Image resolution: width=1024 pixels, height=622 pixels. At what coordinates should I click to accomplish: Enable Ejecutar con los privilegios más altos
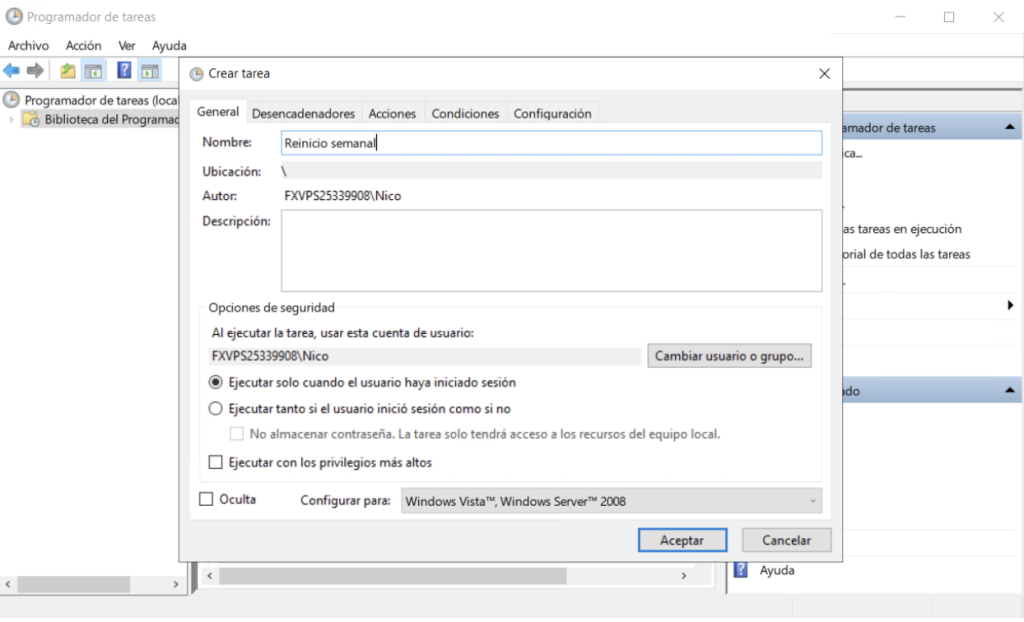click(x=216, y=463)
